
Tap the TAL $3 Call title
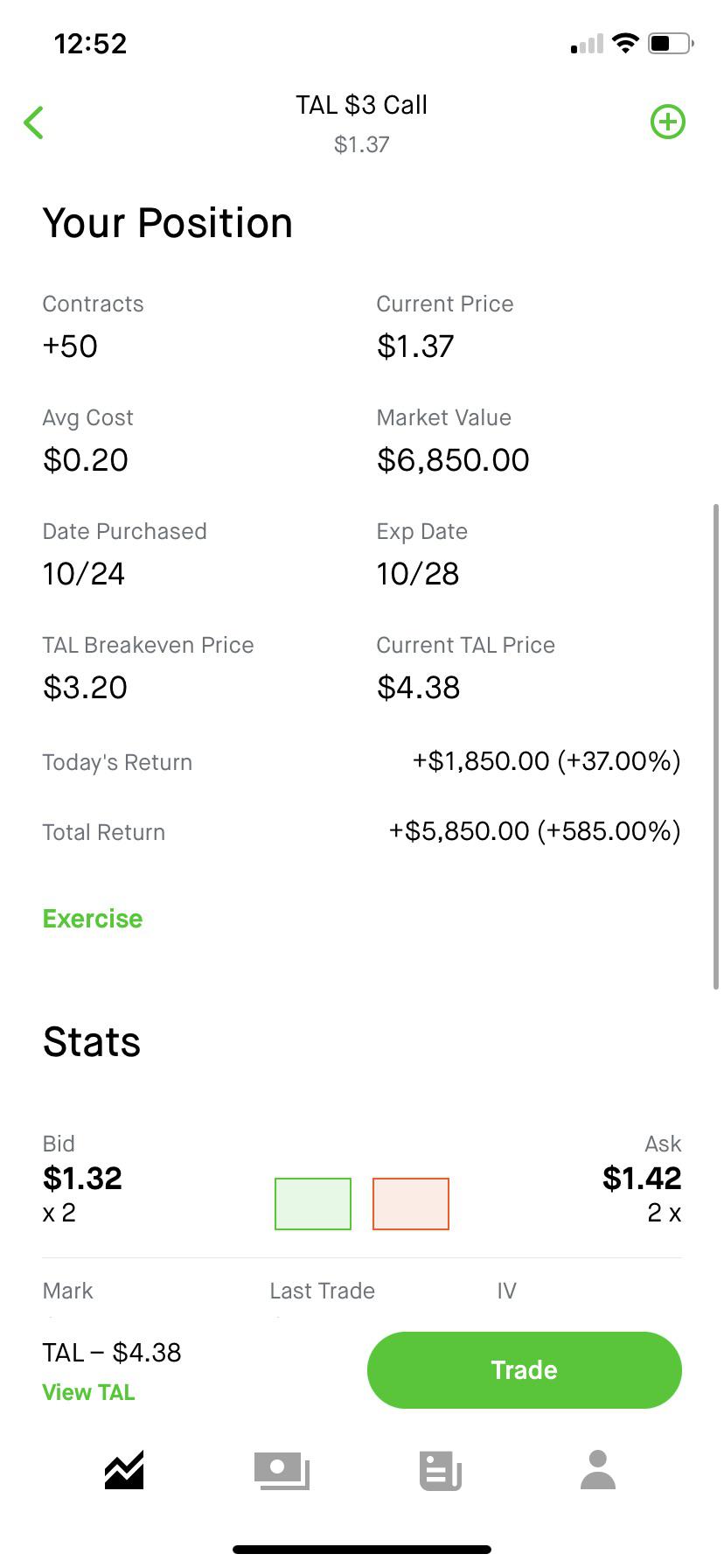(x=361, y=105)
